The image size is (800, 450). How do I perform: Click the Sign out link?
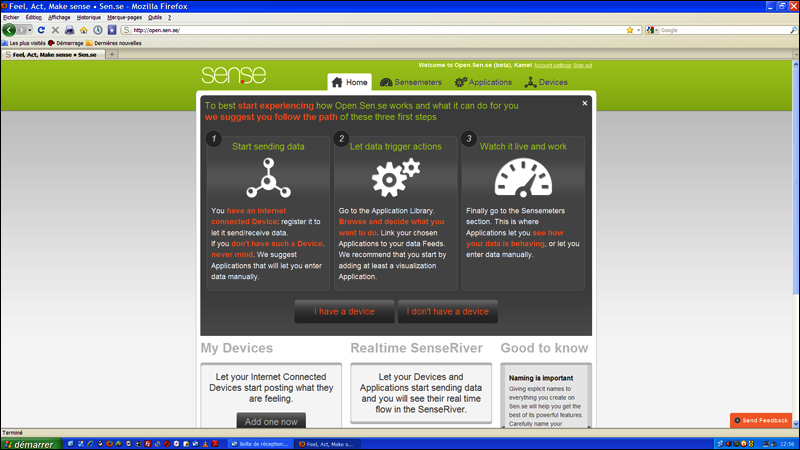click(583, 65)
